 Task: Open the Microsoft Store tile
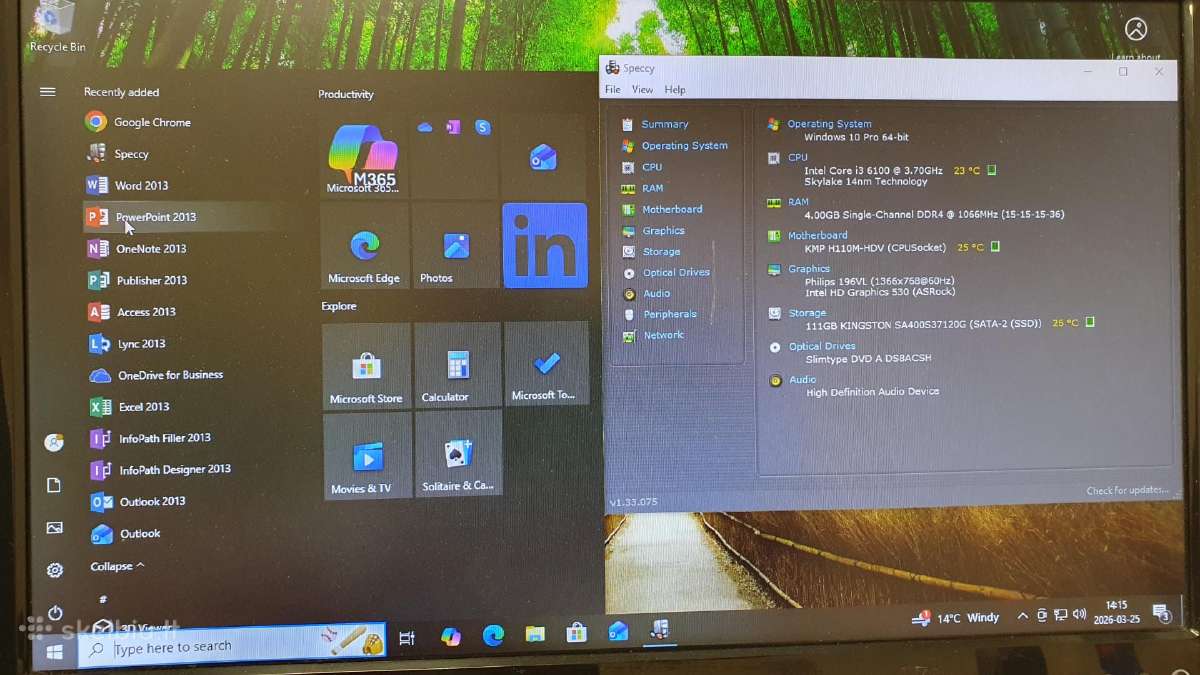coord(366,366)
